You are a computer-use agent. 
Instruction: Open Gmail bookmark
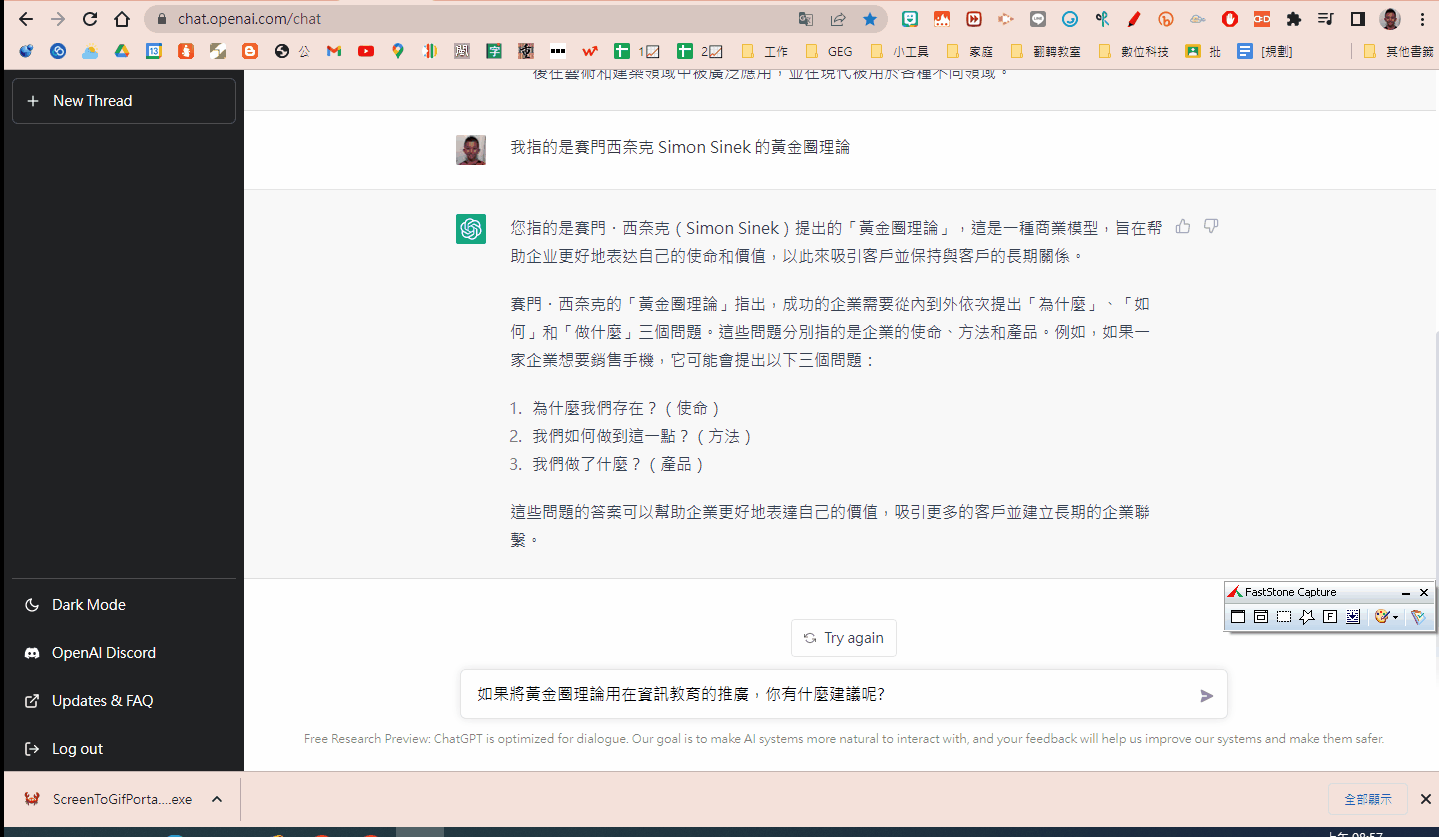pos(334,51)
